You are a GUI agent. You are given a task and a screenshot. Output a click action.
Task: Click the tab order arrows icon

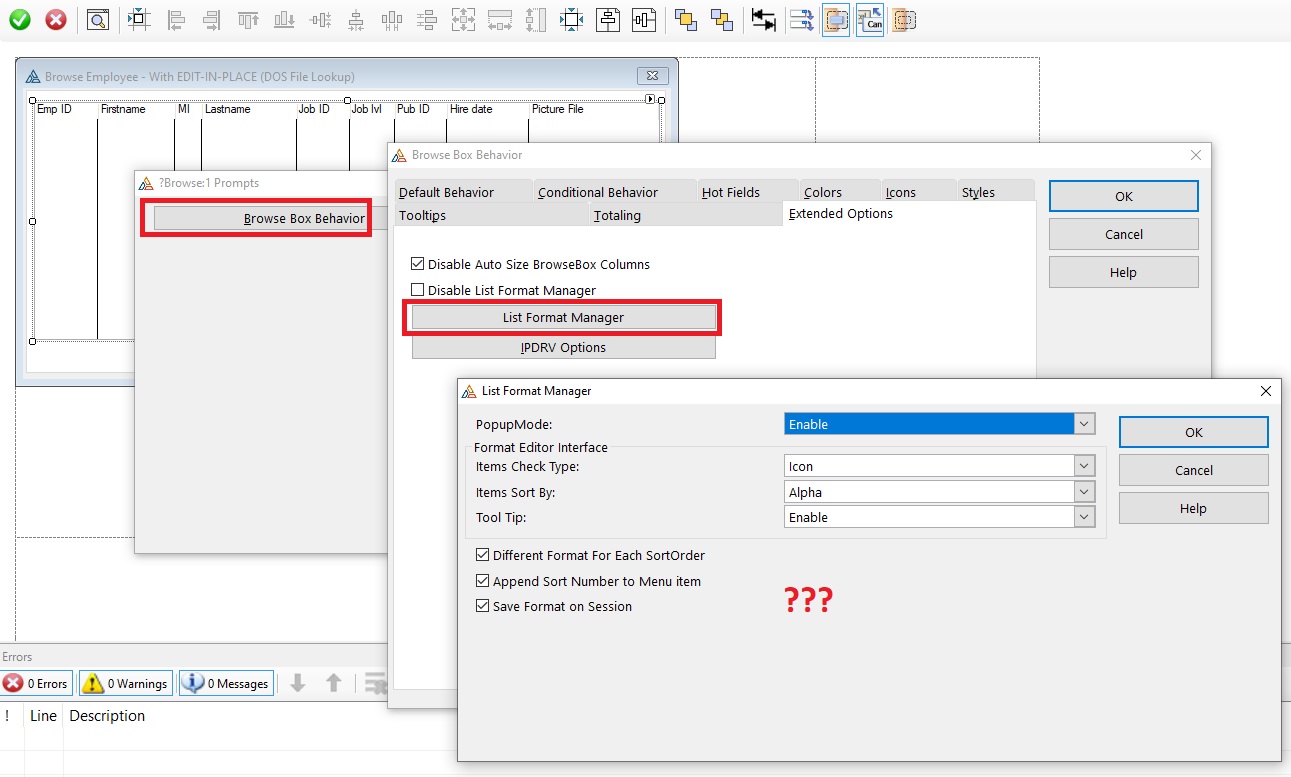pos(764,19)
